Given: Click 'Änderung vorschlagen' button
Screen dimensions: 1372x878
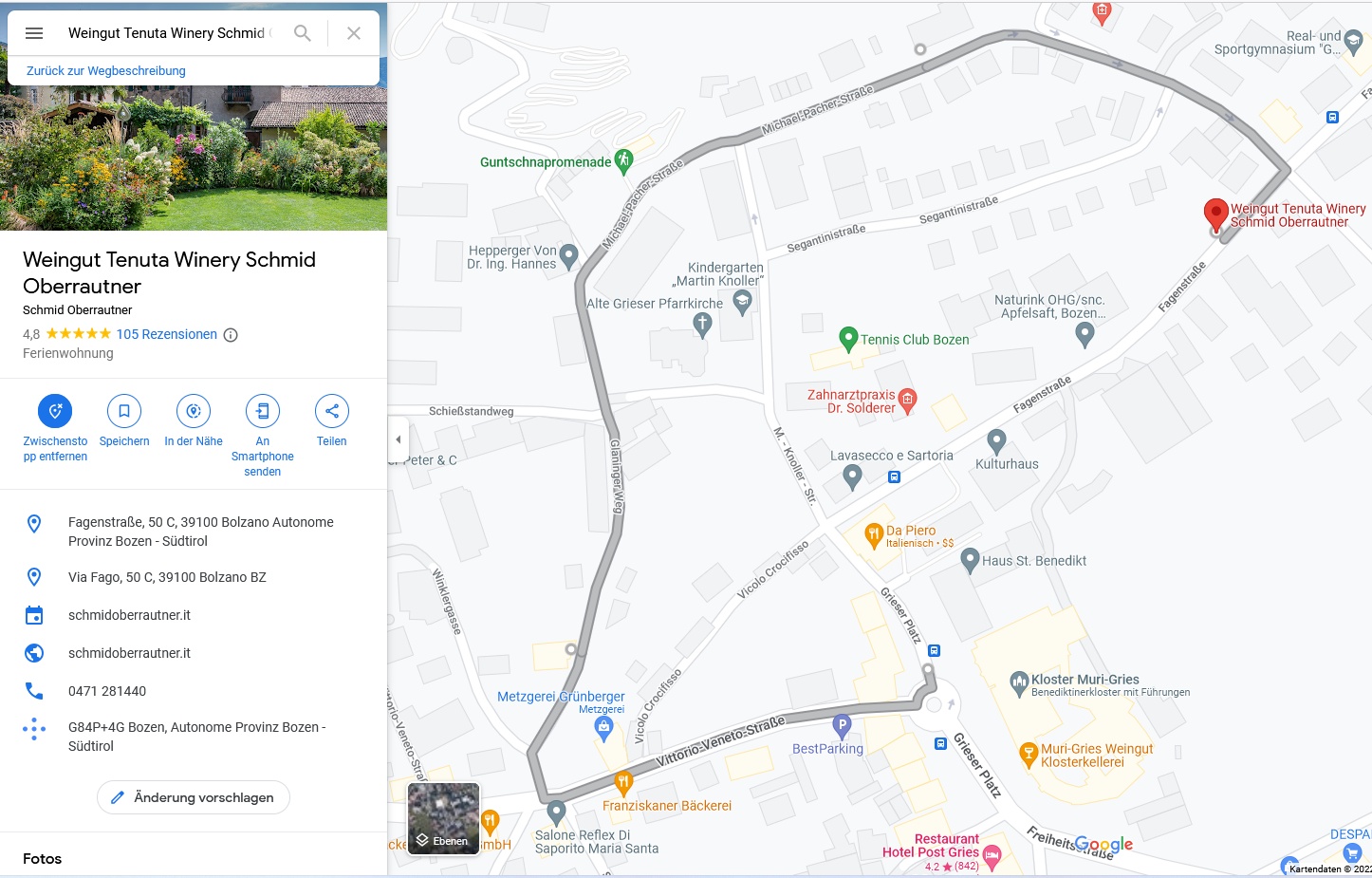Looking at the screenshot, I should pos(194,797).
